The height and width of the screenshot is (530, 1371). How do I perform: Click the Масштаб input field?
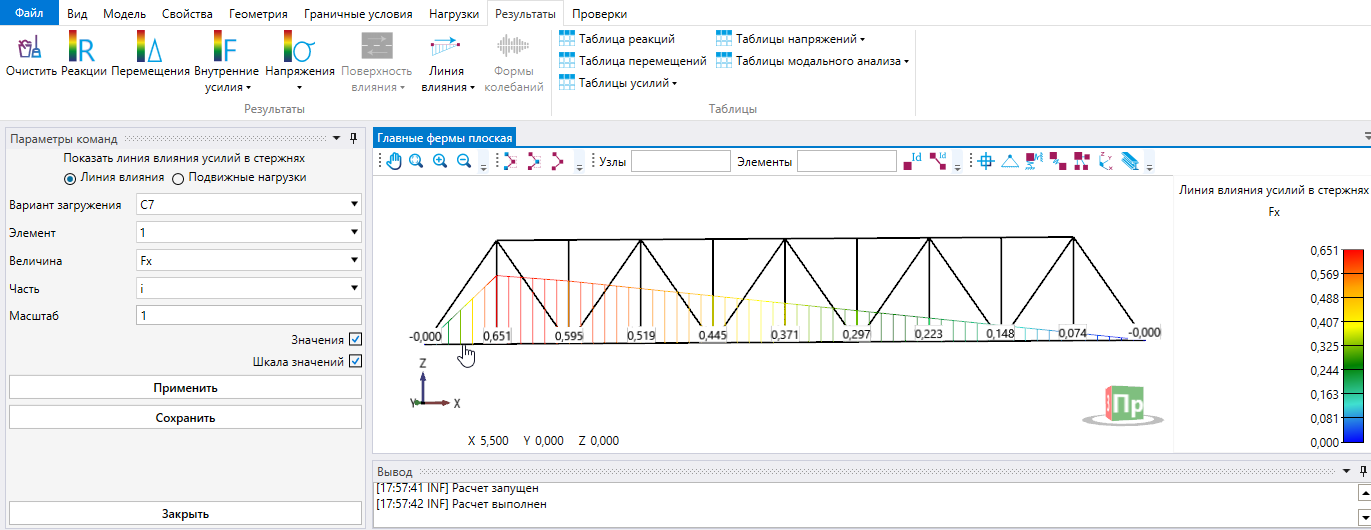(249, 315)
